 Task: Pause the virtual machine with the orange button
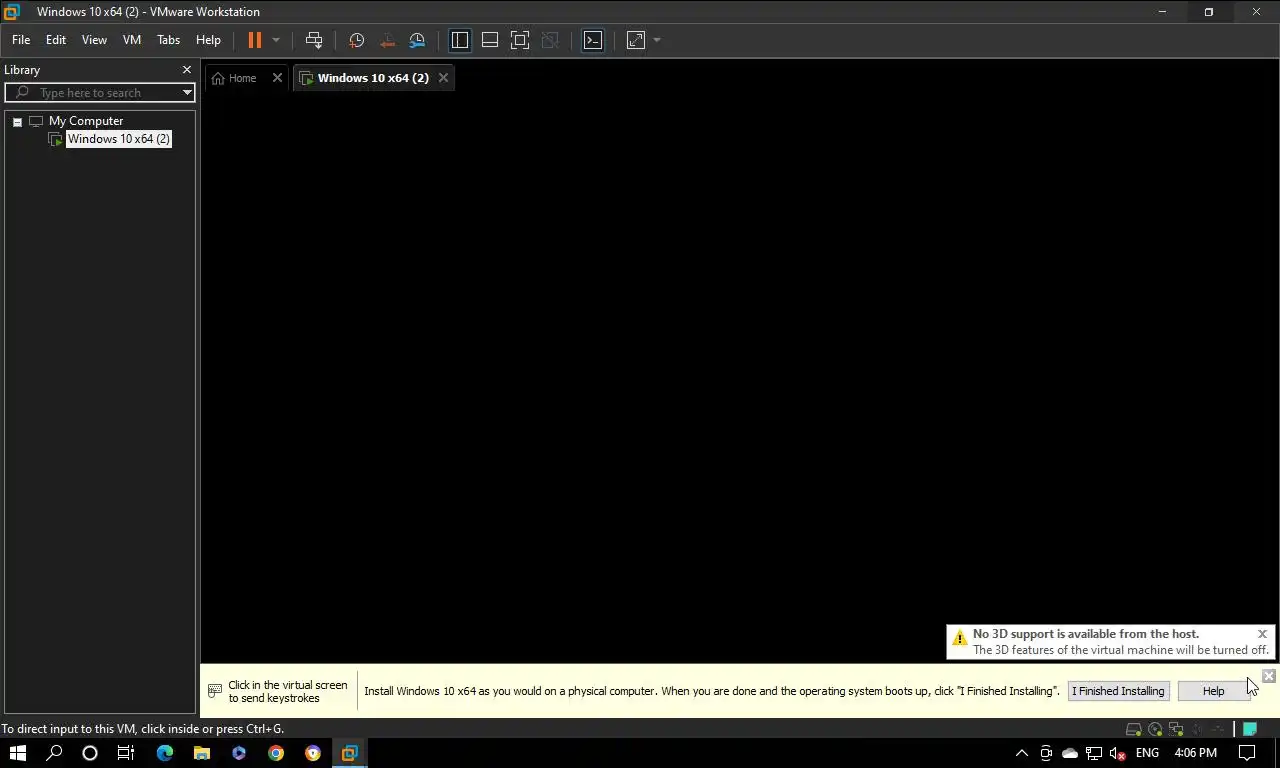(254, 40)
